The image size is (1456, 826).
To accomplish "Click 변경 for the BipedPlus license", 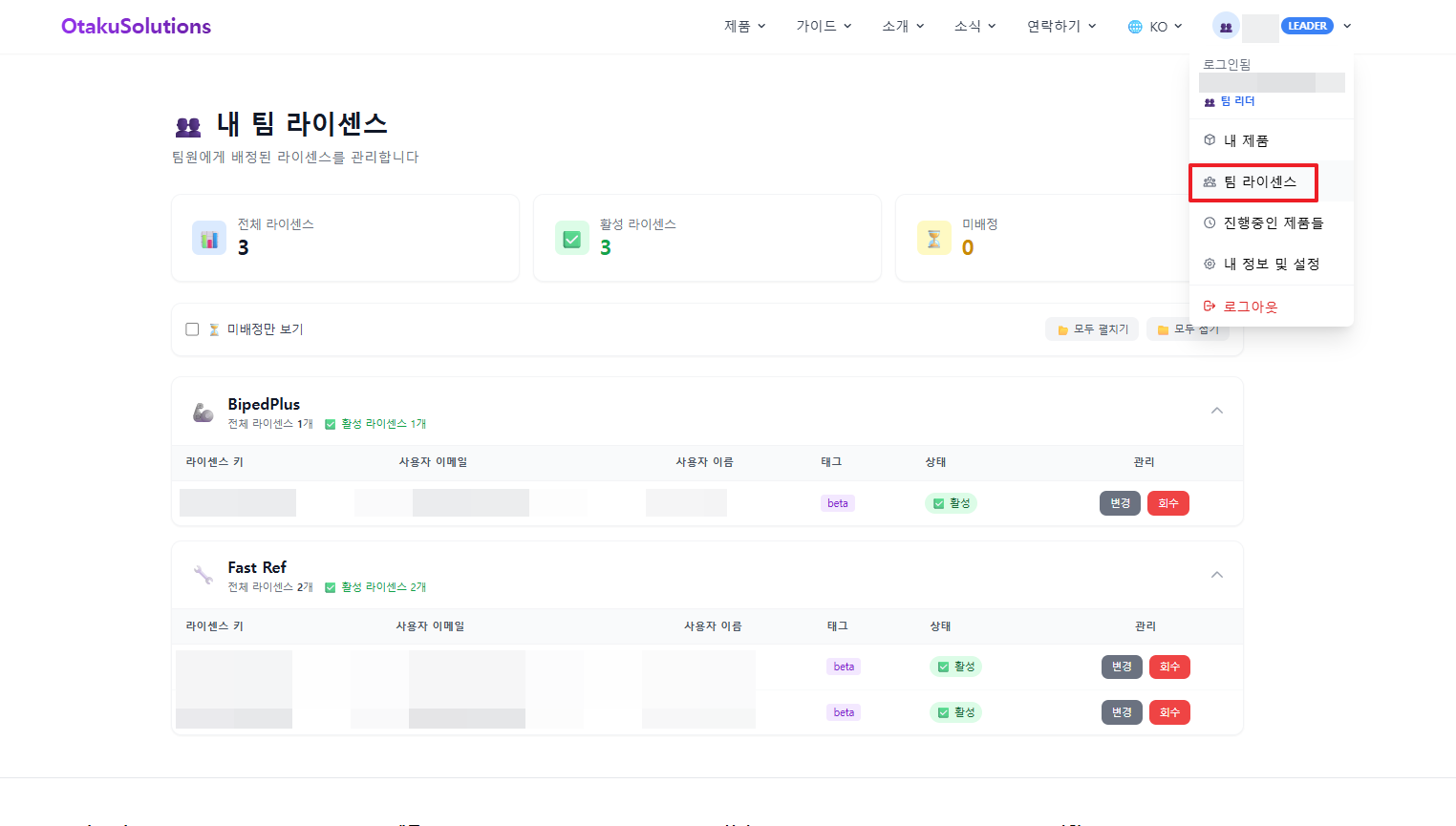I will (x=1120, y=503).
